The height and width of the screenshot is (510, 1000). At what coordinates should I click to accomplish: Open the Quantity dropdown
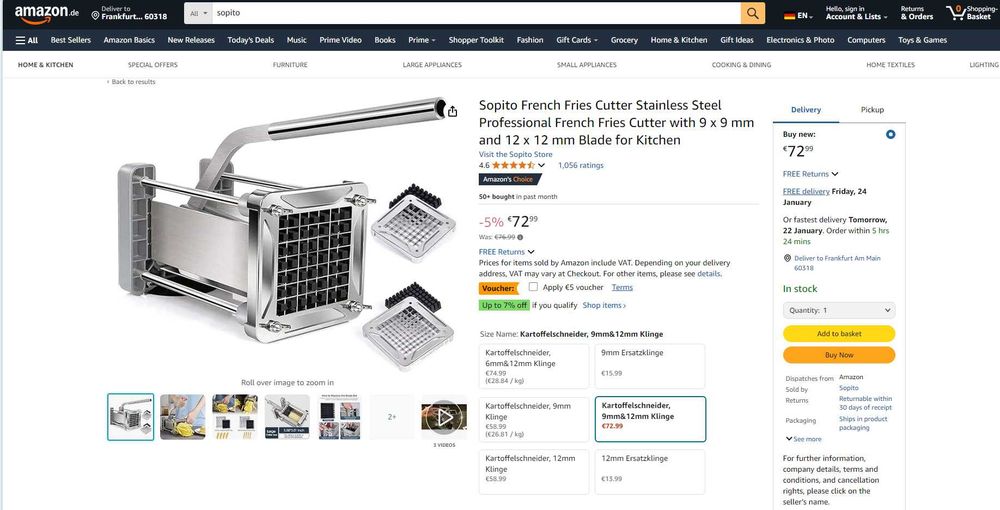(838, 310)
